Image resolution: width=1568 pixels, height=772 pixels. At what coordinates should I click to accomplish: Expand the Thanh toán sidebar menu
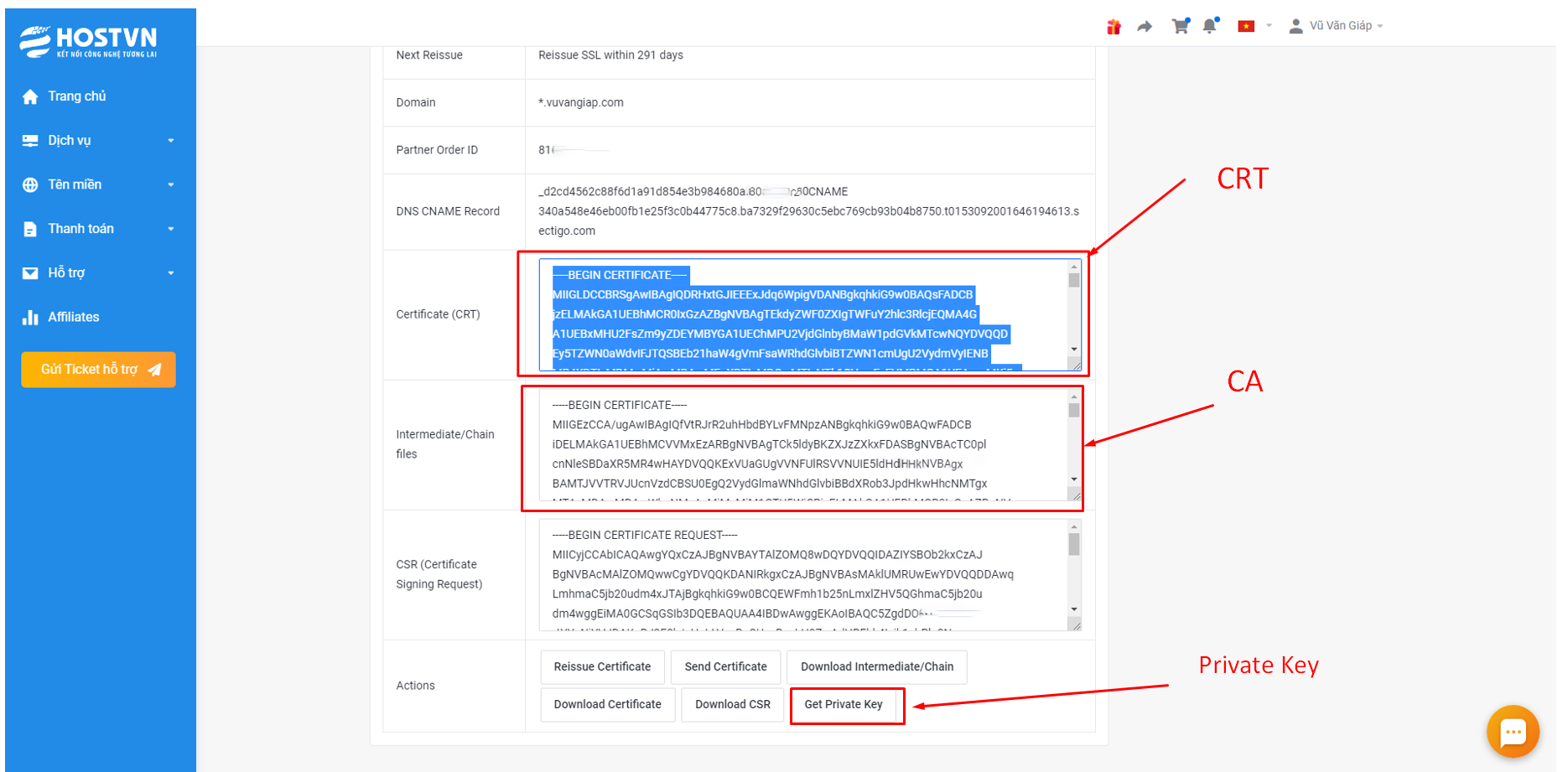tap(98, 229)
